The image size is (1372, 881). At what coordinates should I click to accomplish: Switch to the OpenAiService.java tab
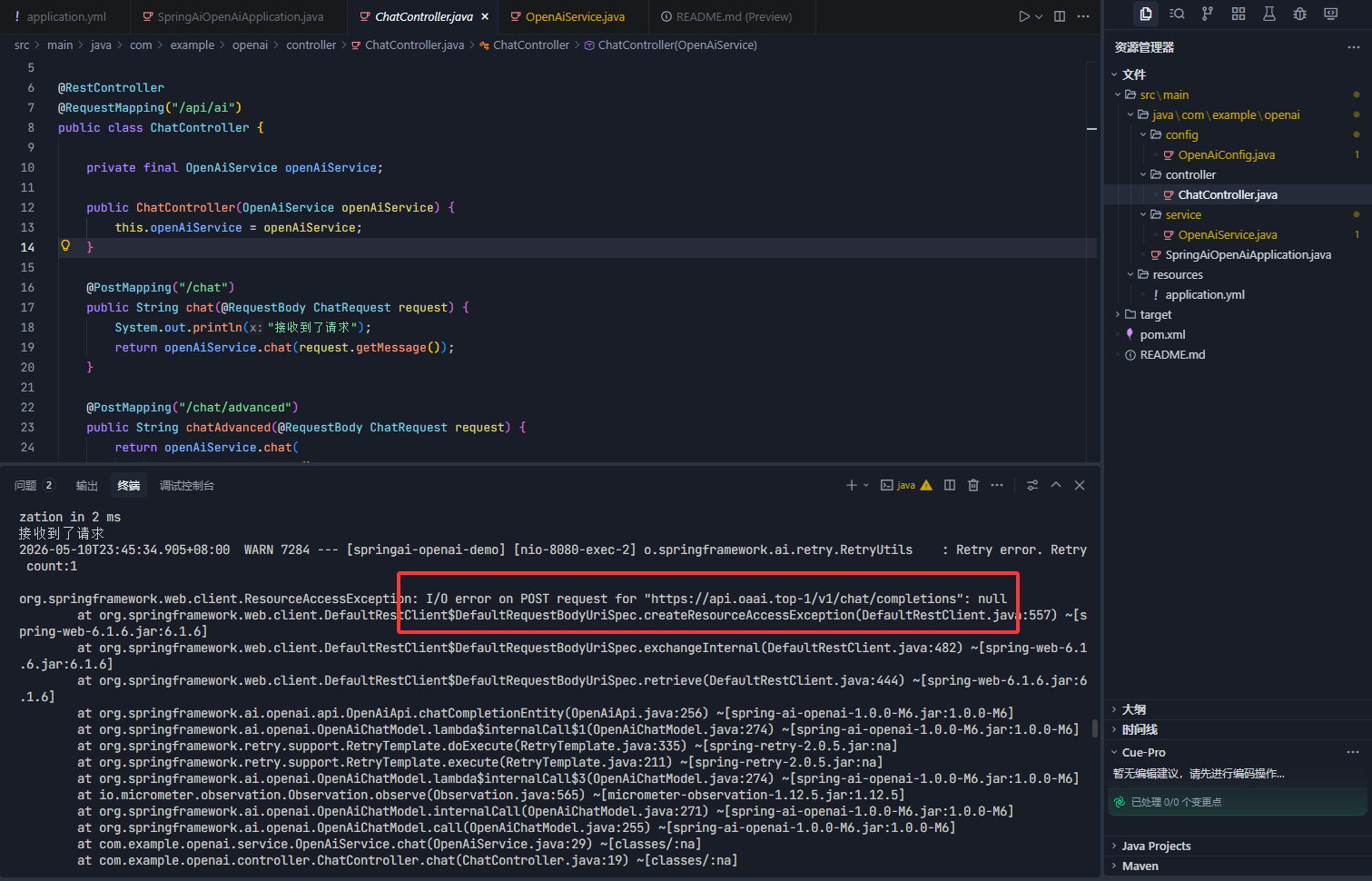pyautogui.click(x=575, y=16)
